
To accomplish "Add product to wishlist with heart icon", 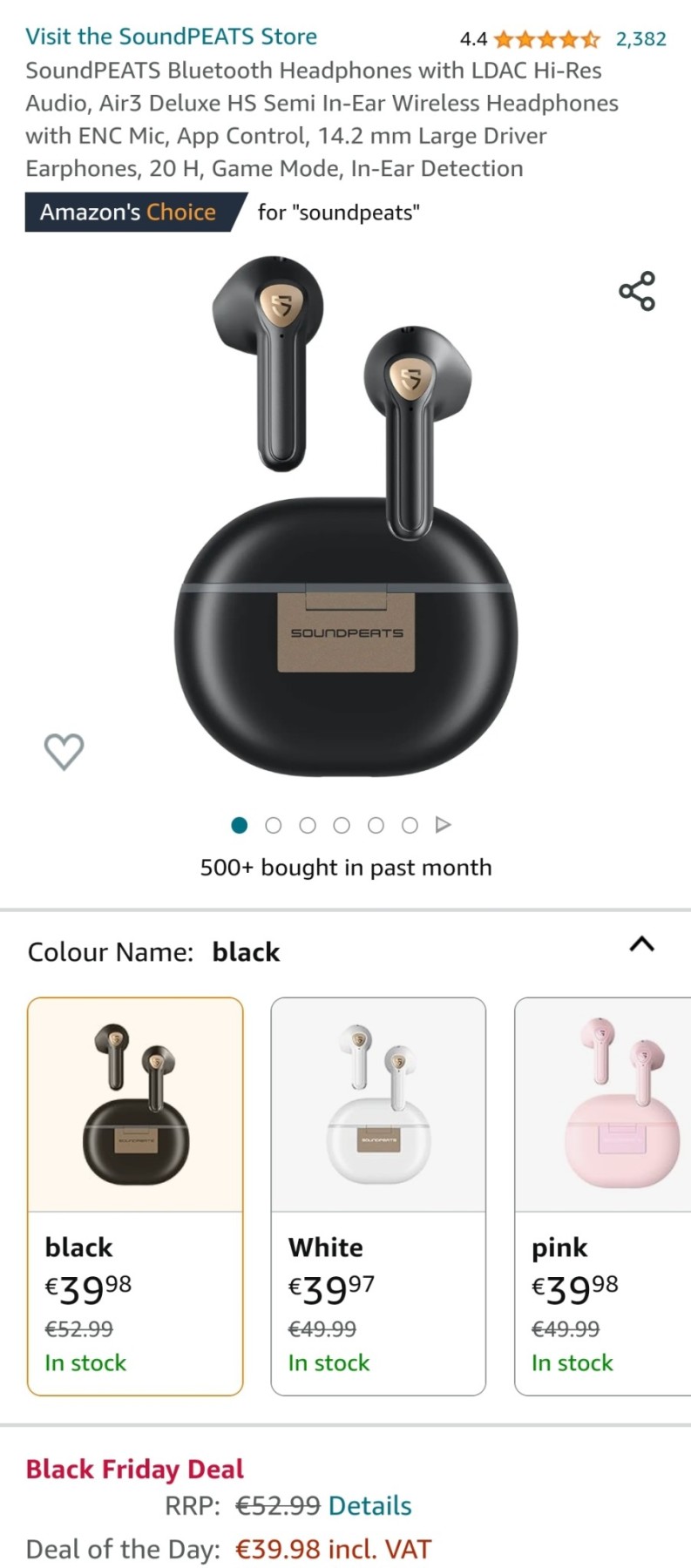I will 64,751.
